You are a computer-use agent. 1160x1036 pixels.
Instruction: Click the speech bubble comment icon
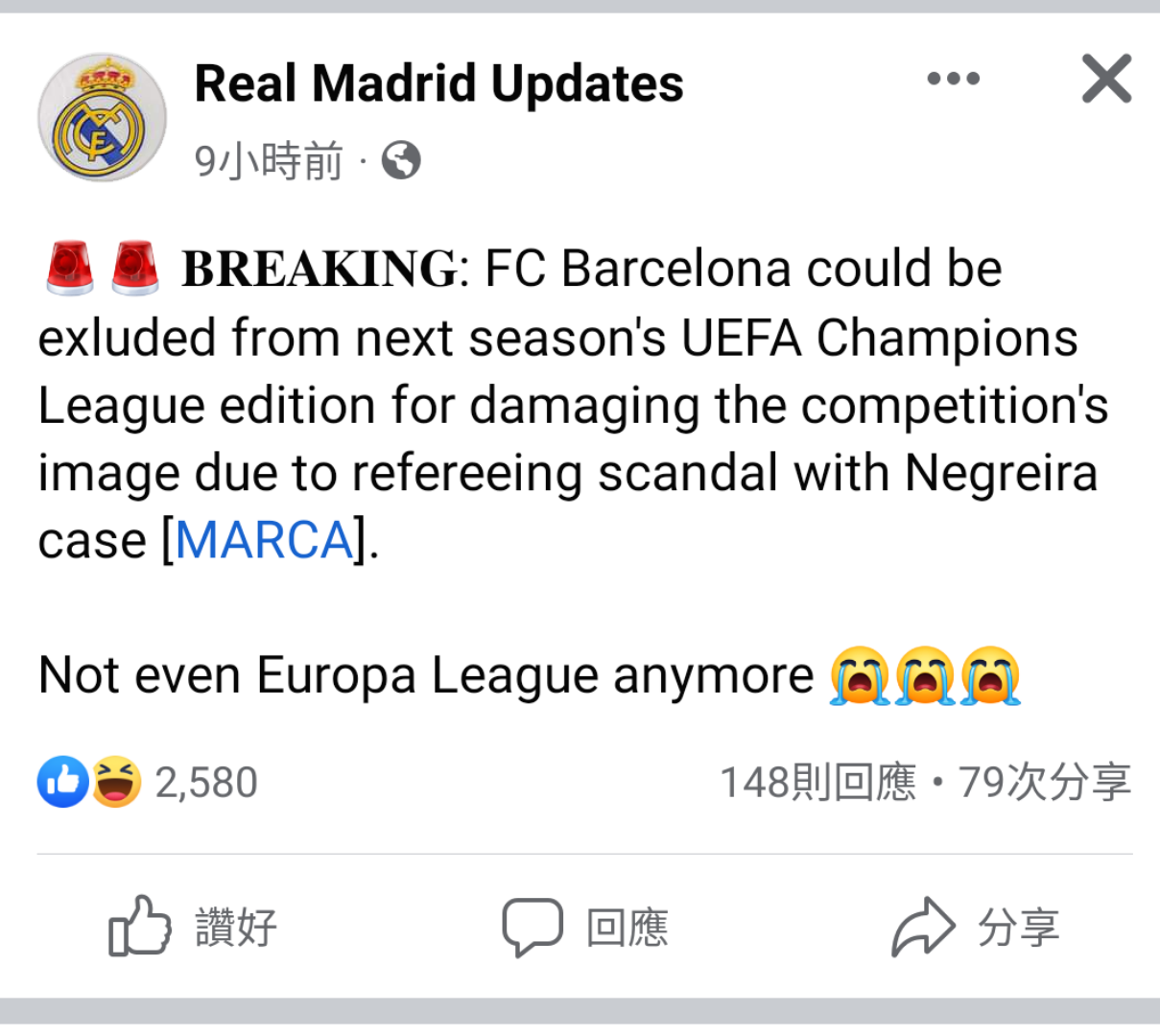(x=533, y=928)
